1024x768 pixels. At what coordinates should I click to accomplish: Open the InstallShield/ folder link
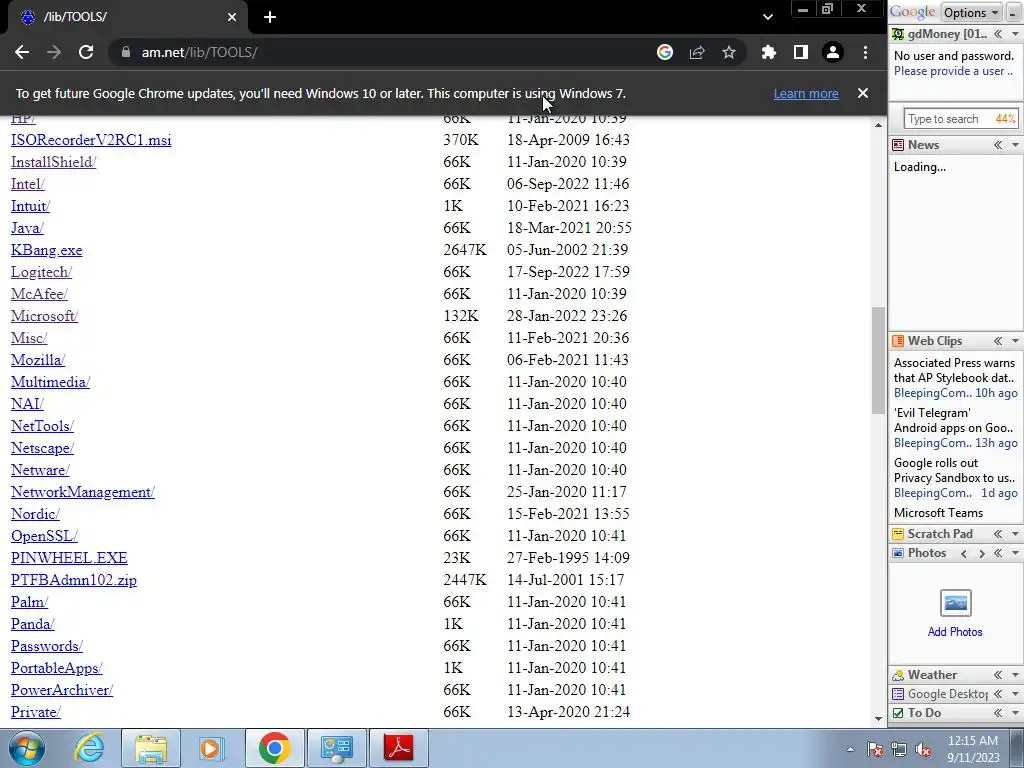pyautogui.click(x=54, y=162)
